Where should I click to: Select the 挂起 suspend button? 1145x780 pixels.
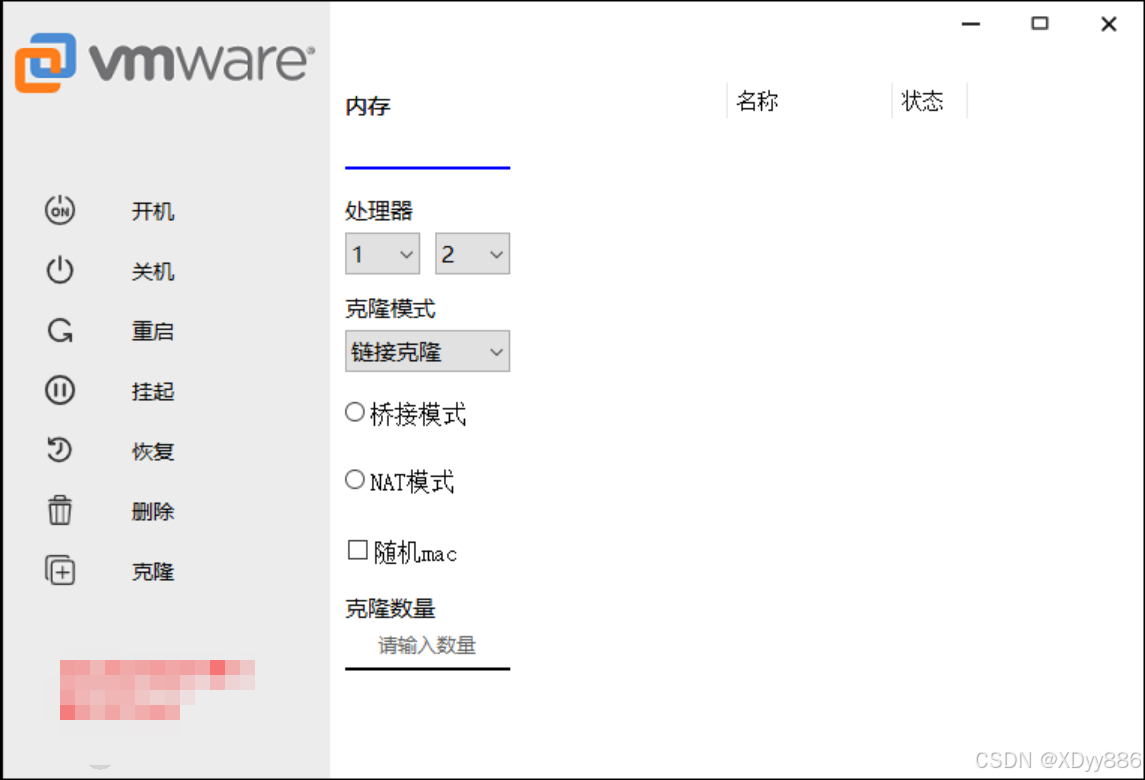[153, 391]
